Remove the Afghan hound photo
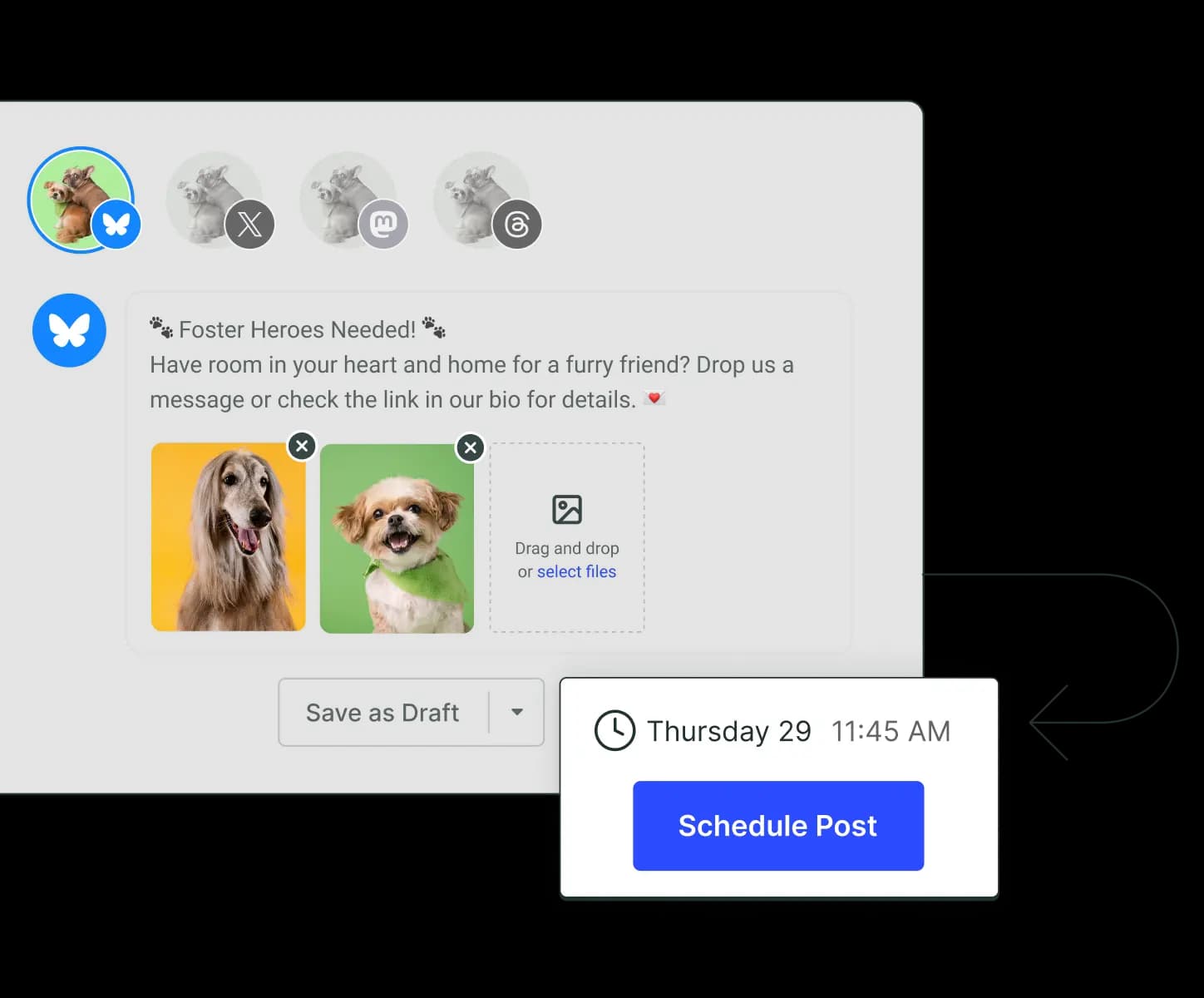The height and width of the screenshot is (998, 1204). 302,446
